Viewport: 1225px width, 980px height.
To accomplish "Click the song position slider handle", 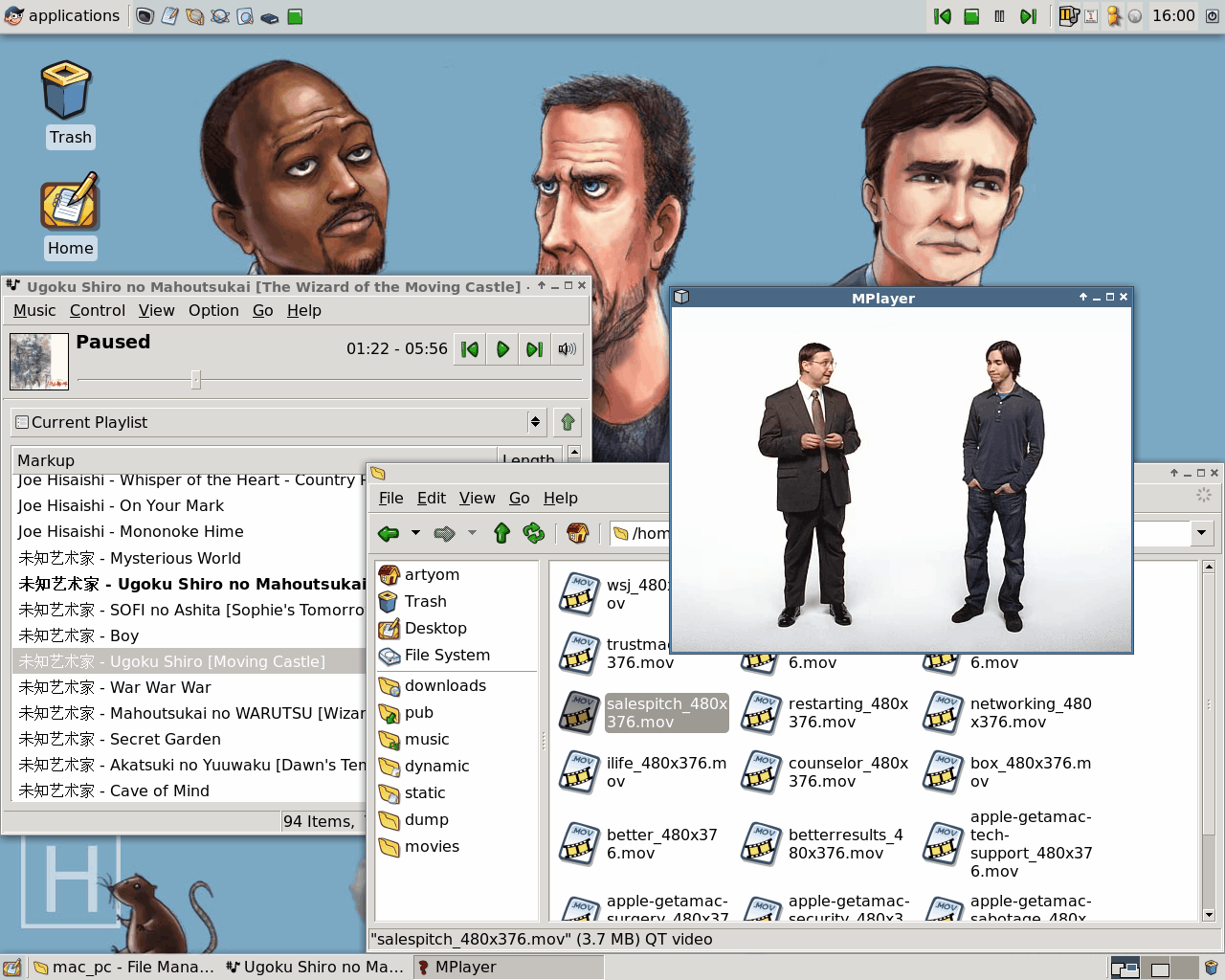I will tap(195, 380).
